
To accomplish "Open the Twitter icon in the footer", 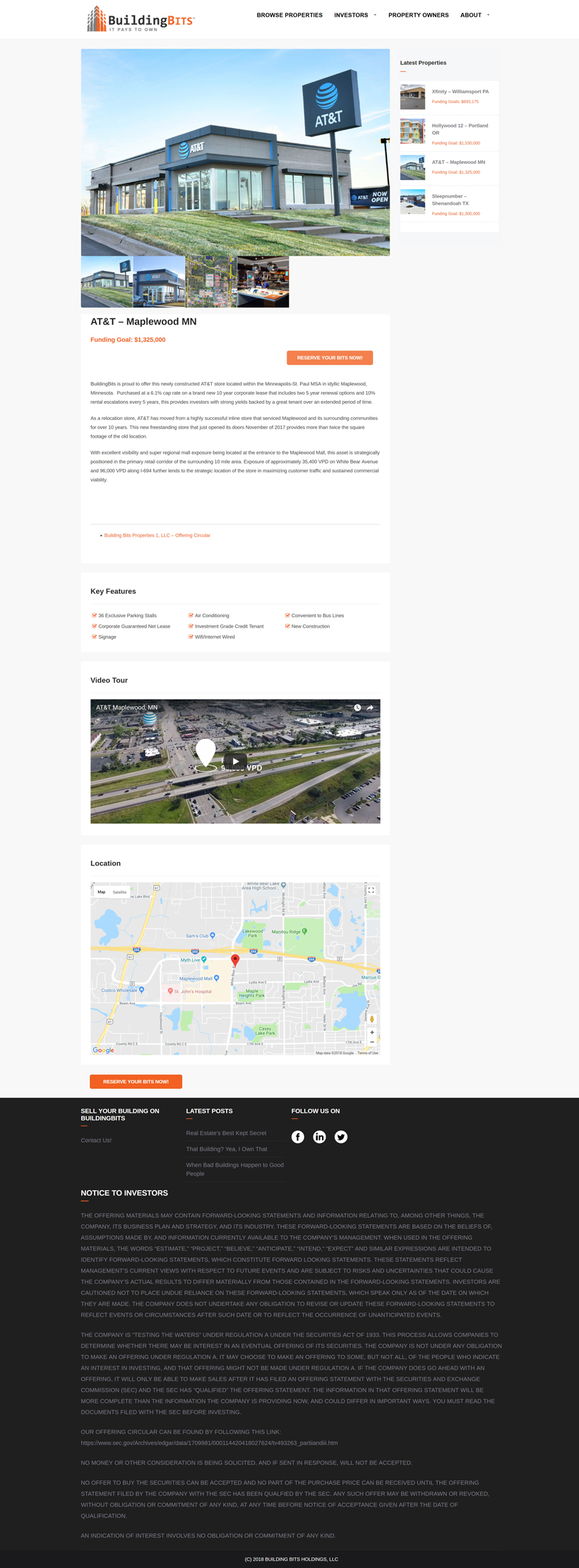I will coord(341,1137).
